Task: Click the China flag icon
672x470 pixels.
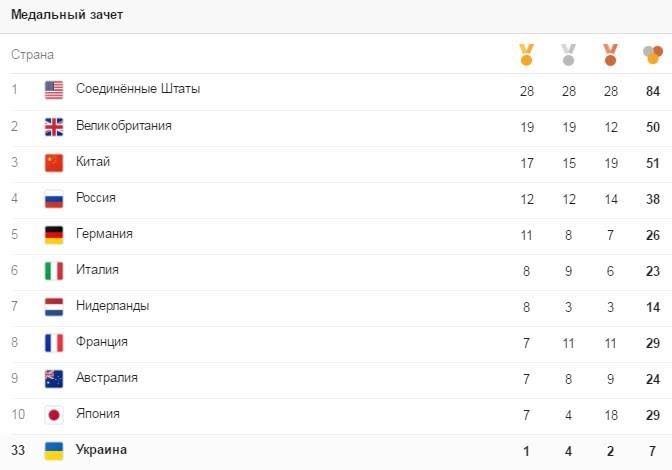Action: click(x=54, y=162)
